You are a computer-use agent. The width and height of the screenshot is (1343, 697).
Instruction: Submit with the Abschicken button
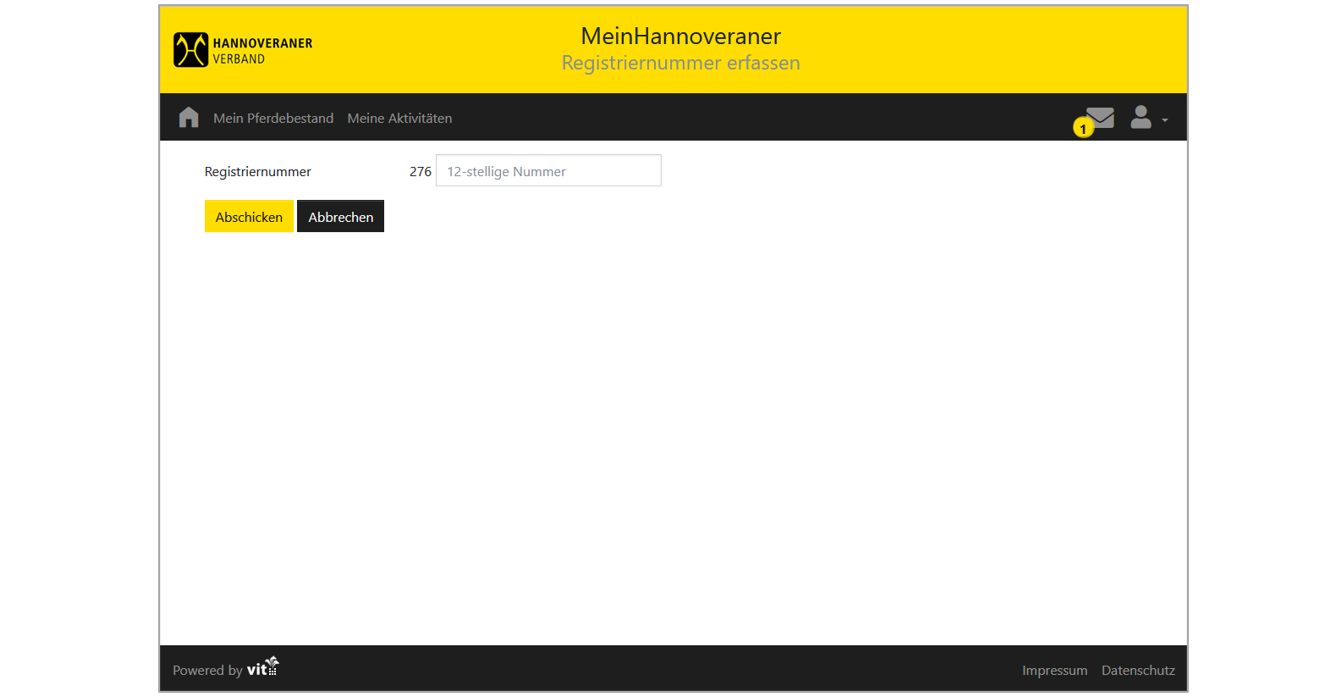[249, 217]
